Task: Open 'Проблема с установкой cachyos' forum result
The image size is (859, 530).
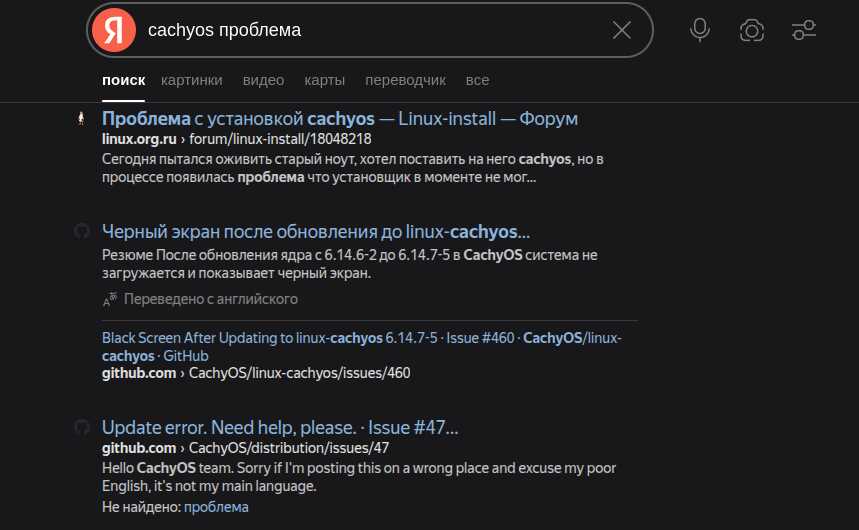Action: pyautogui.click(x=340, y=119)
